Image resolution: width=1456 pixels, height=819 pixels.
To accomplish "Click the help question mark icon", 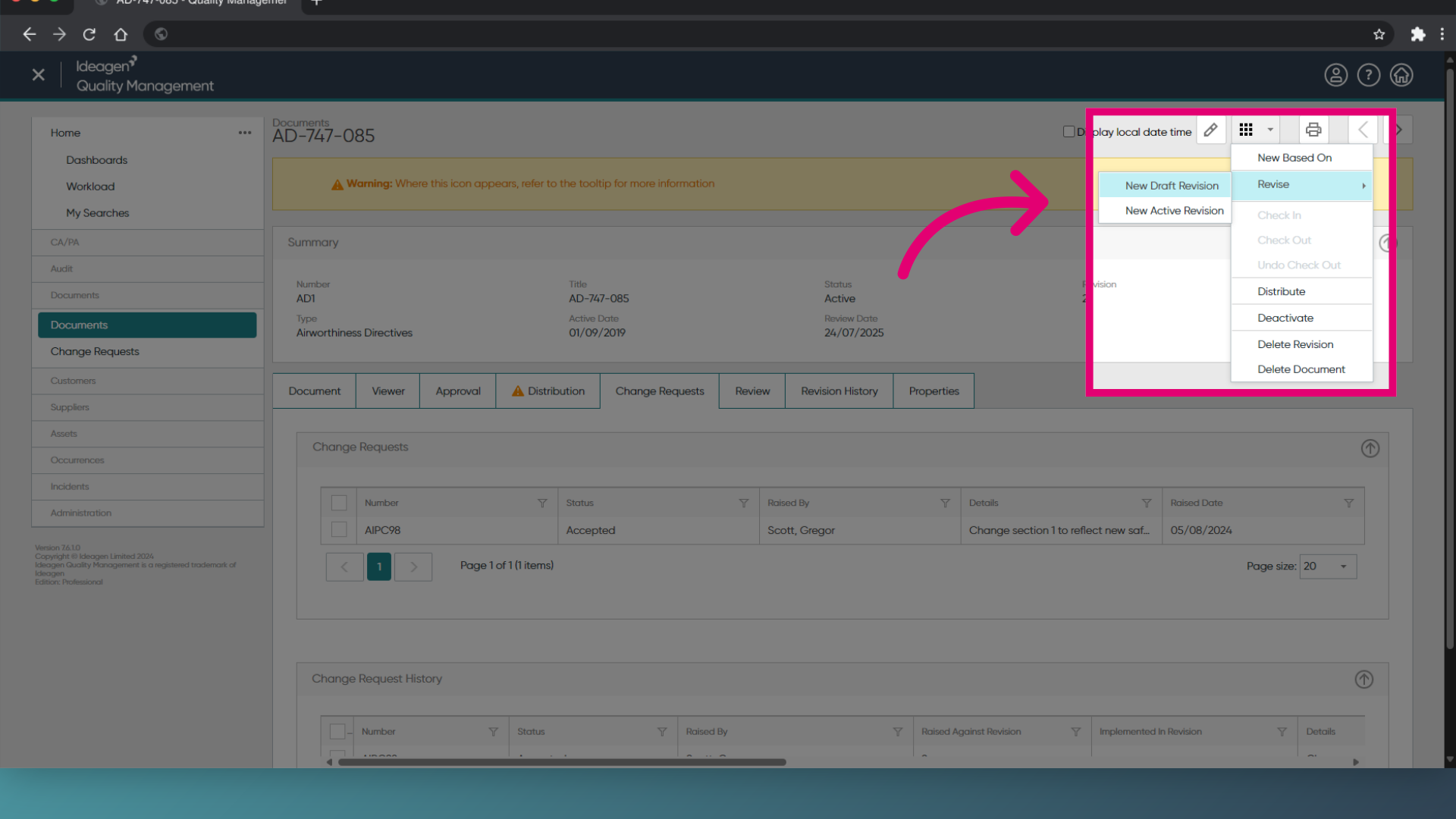I will click(1368, 75).
